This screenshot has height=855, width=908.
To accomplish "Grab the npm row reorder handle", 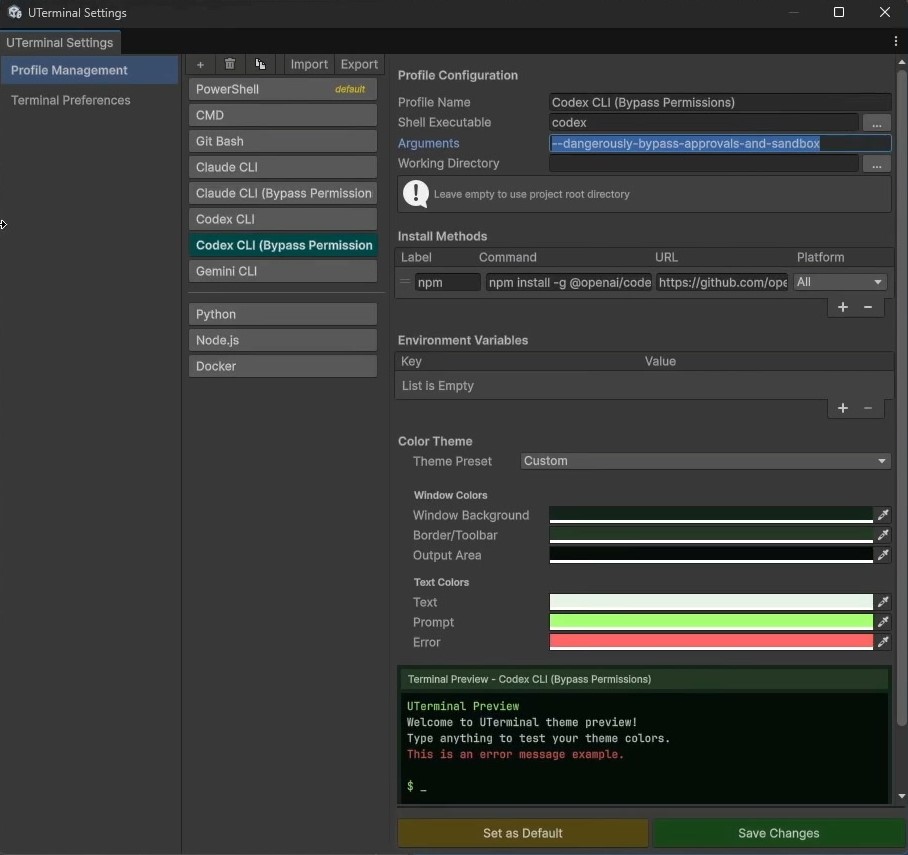I will tap(405, 282).
